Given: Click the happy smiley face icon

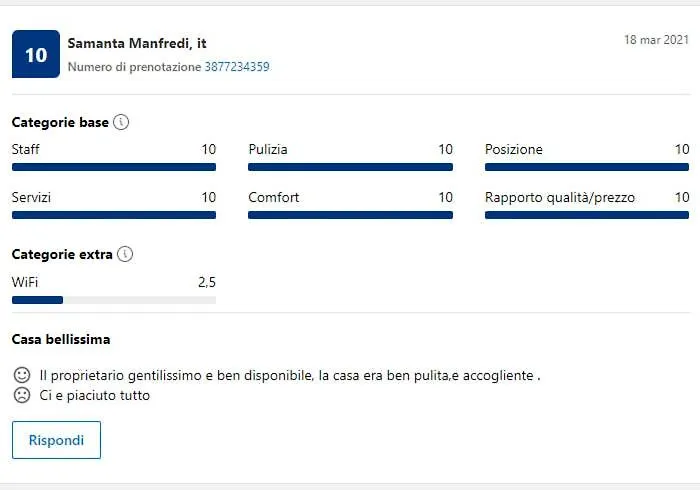Looking at the screenshot, I should (x=21, y=375).
